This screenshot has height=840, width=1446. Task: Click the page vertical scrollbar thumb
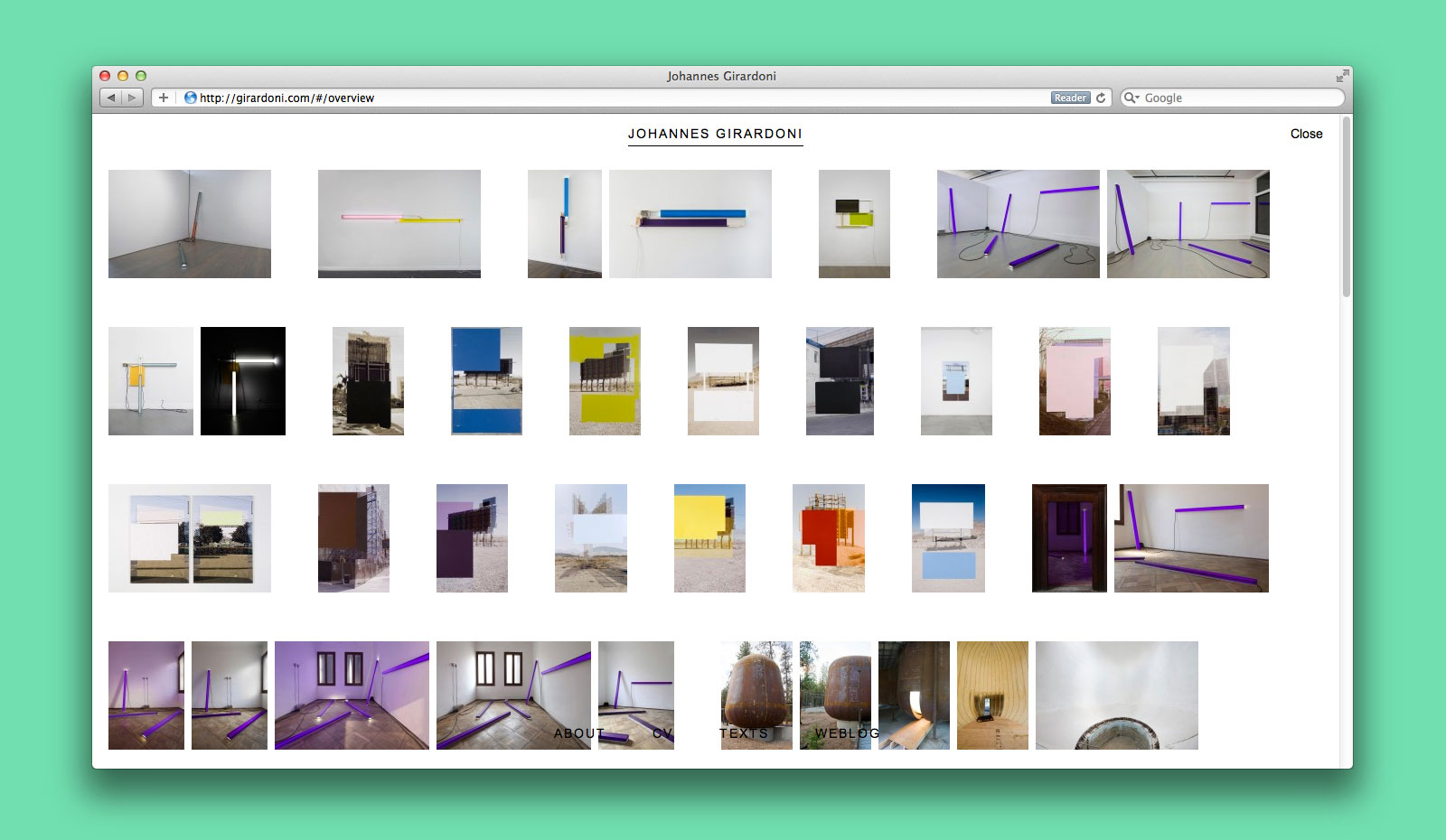[1347, 208]
